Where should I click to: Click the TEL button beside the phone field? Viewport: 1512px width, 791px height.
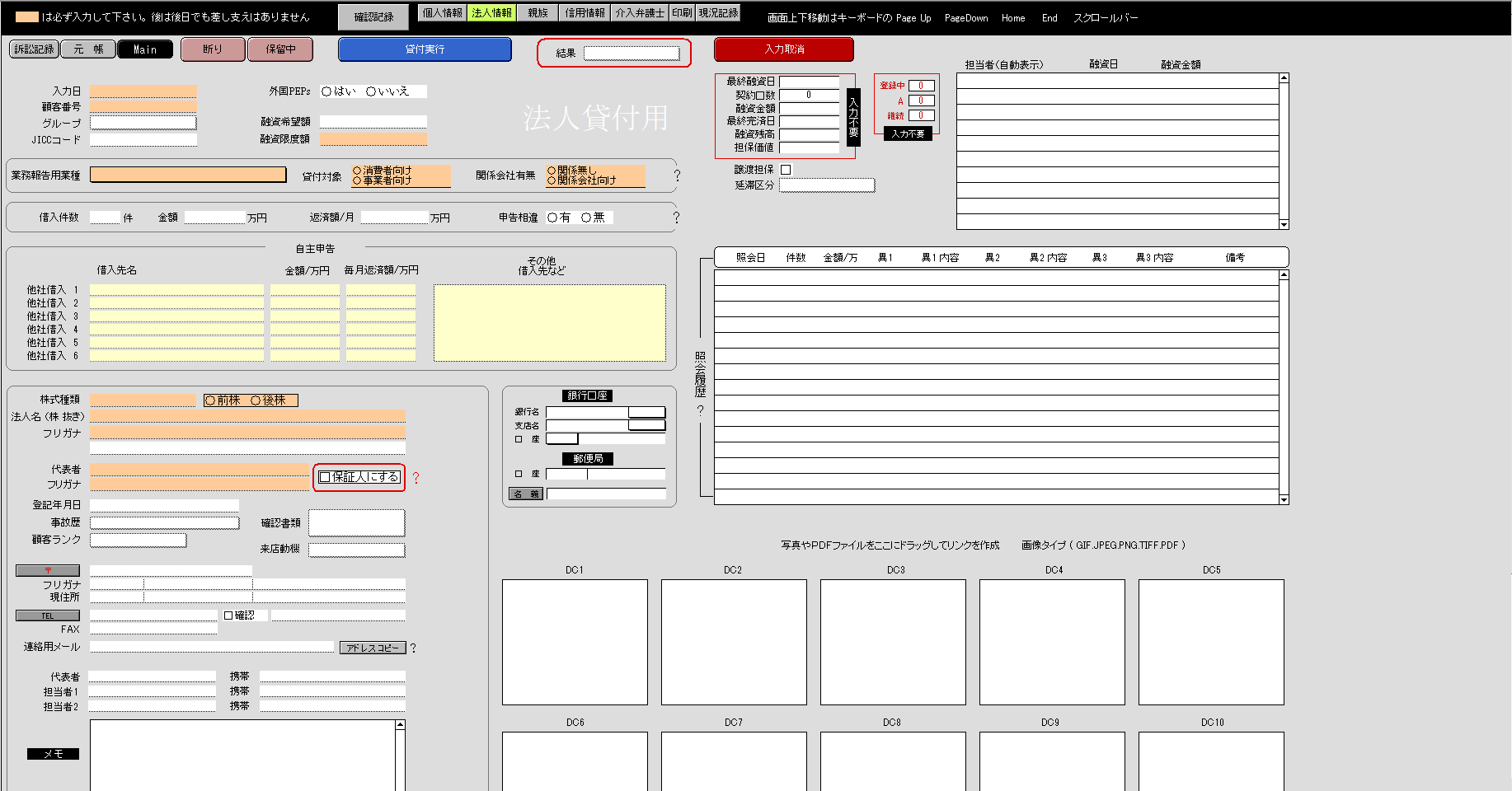click(x=48, y=615)
